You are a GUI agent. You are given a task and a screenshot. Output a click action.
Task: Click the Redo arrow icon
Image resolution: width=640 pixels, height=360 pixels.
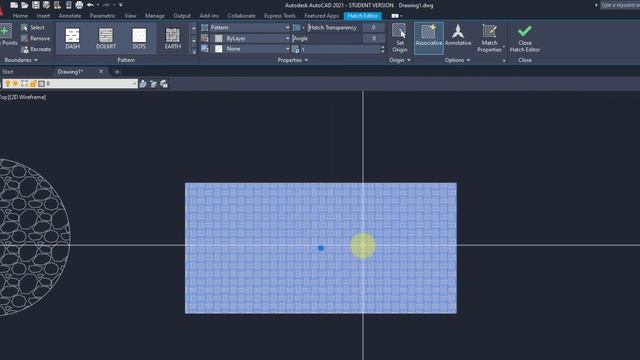[106, 5]
